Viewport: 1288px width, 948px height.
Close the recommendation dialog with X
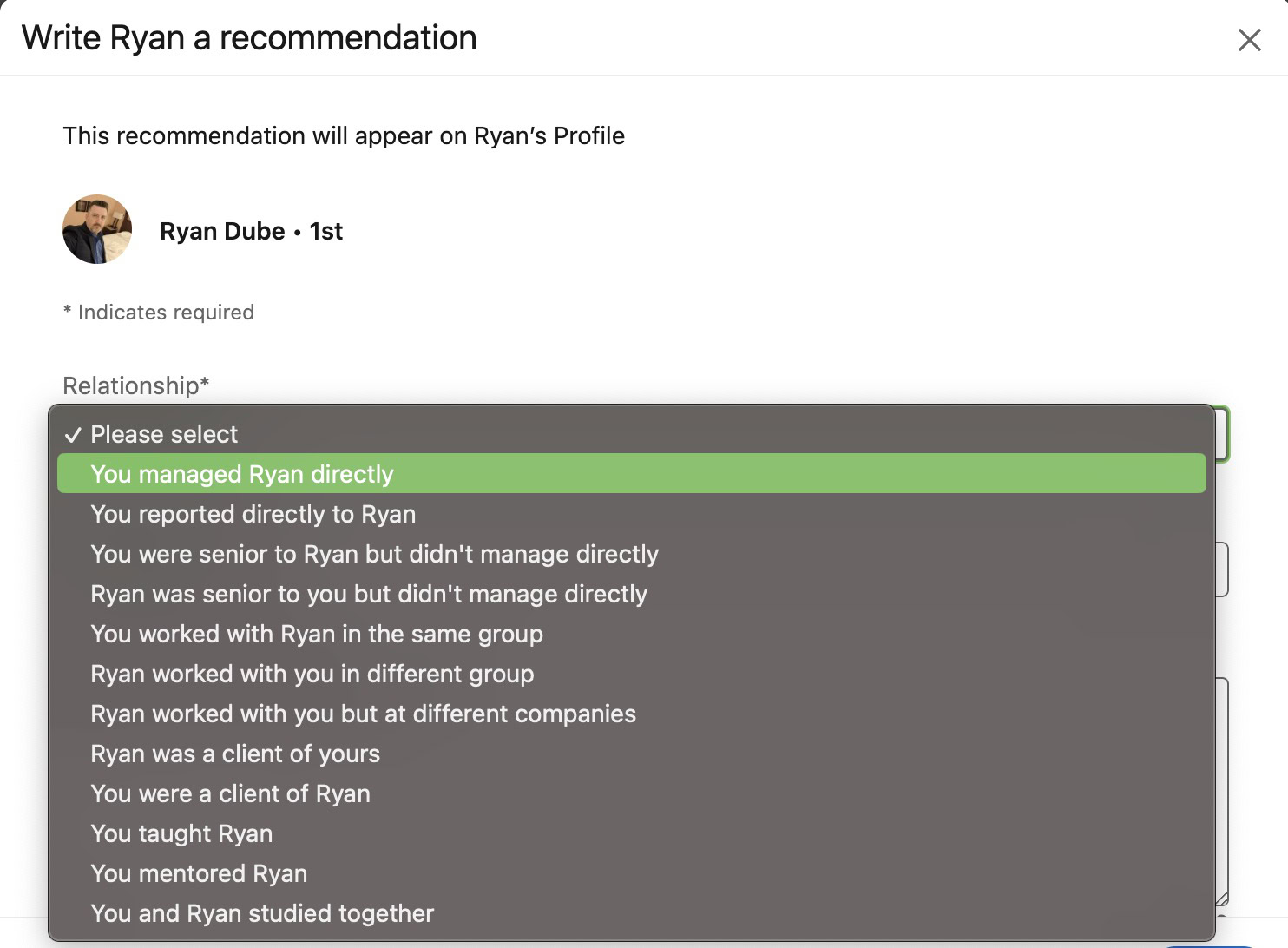click(1249, 40)
